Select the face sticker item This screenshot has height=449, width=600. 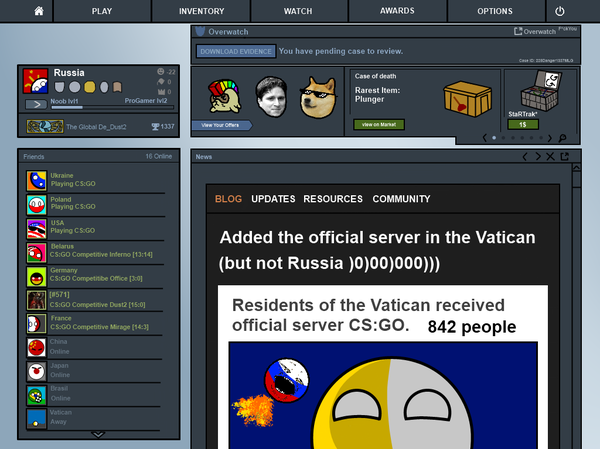(272, 96)
